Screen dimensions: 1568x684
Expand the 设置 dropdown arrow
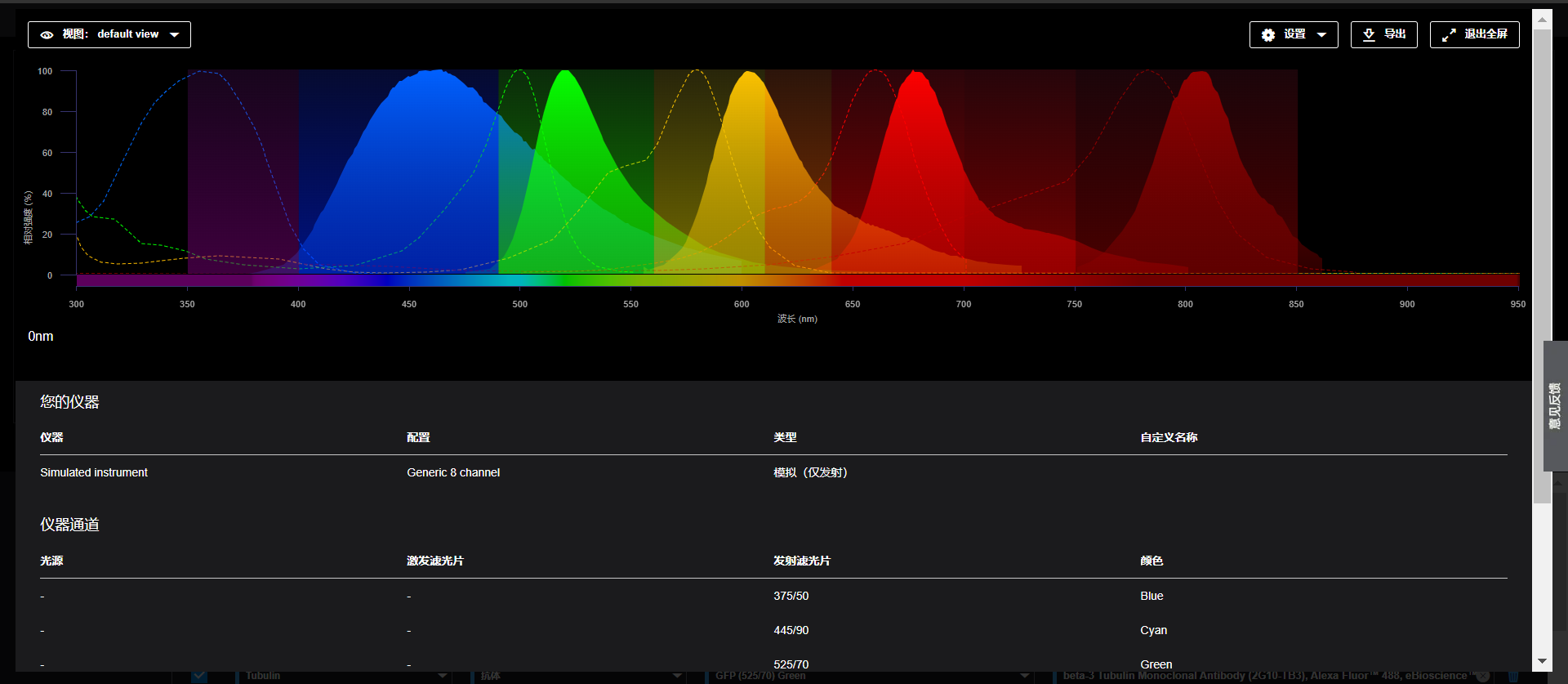tap(1321, 35)
